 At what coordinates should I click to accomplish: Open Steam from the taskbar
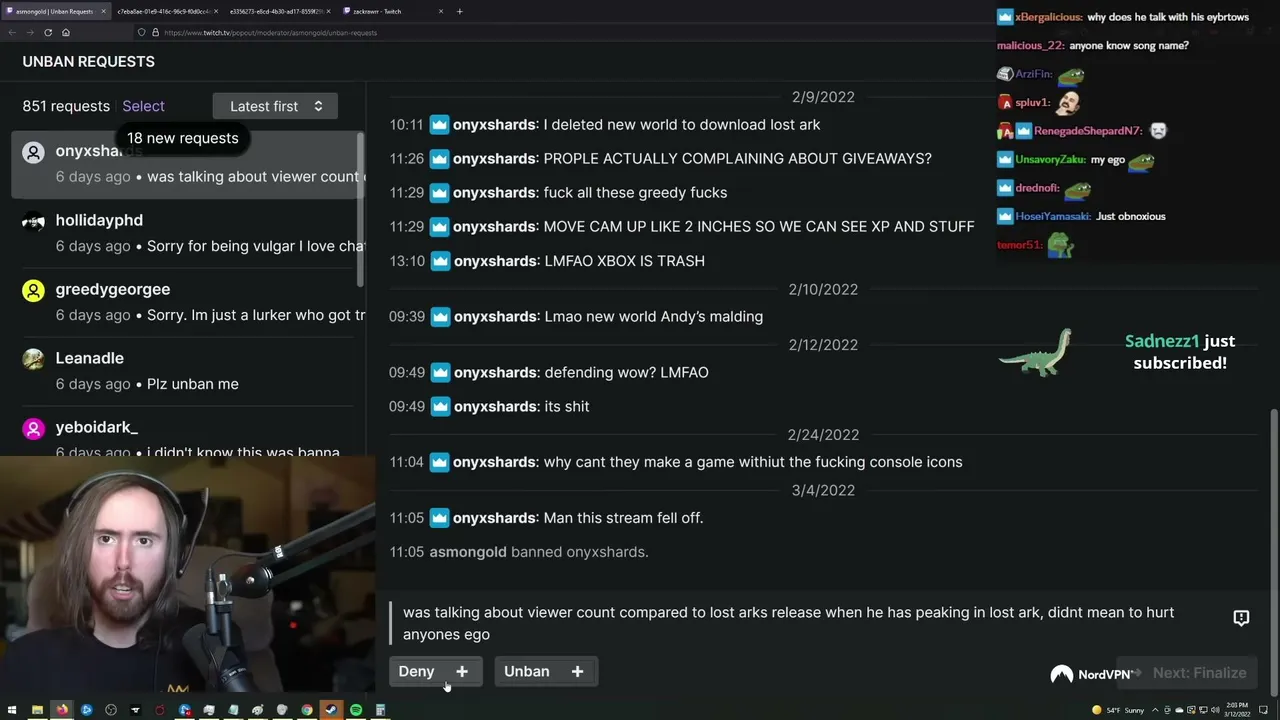pyautogui.click(x=331, y=710)
